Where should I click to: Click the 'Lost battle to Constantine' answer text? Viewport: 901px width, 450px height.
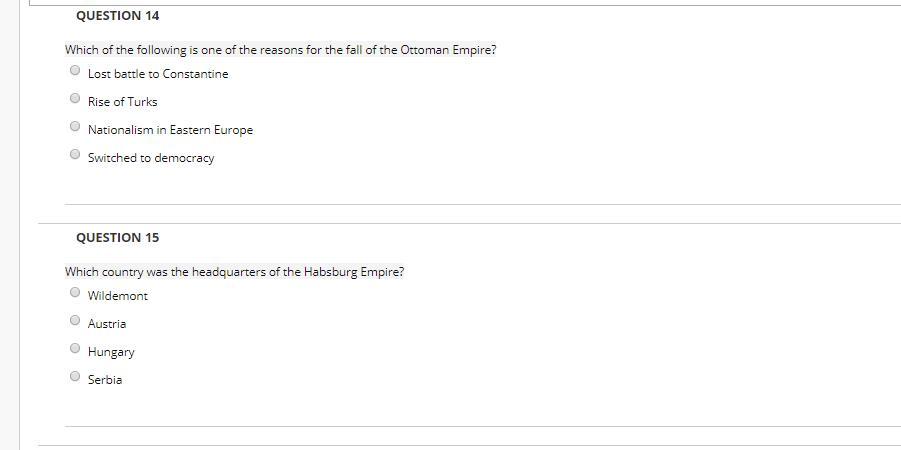point(158,74)
